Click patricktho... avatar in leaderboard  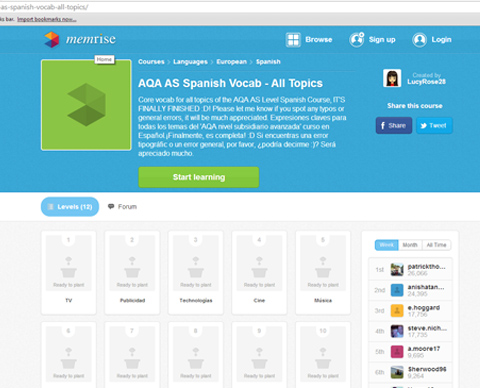point(397,269)
